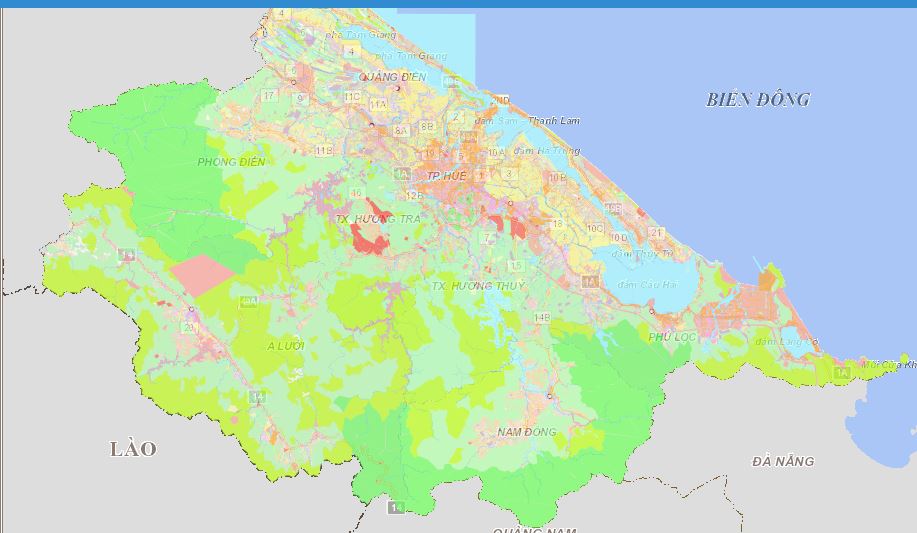Click road marker 21 on the coast
Screen dimensions: 917x533
656,232
